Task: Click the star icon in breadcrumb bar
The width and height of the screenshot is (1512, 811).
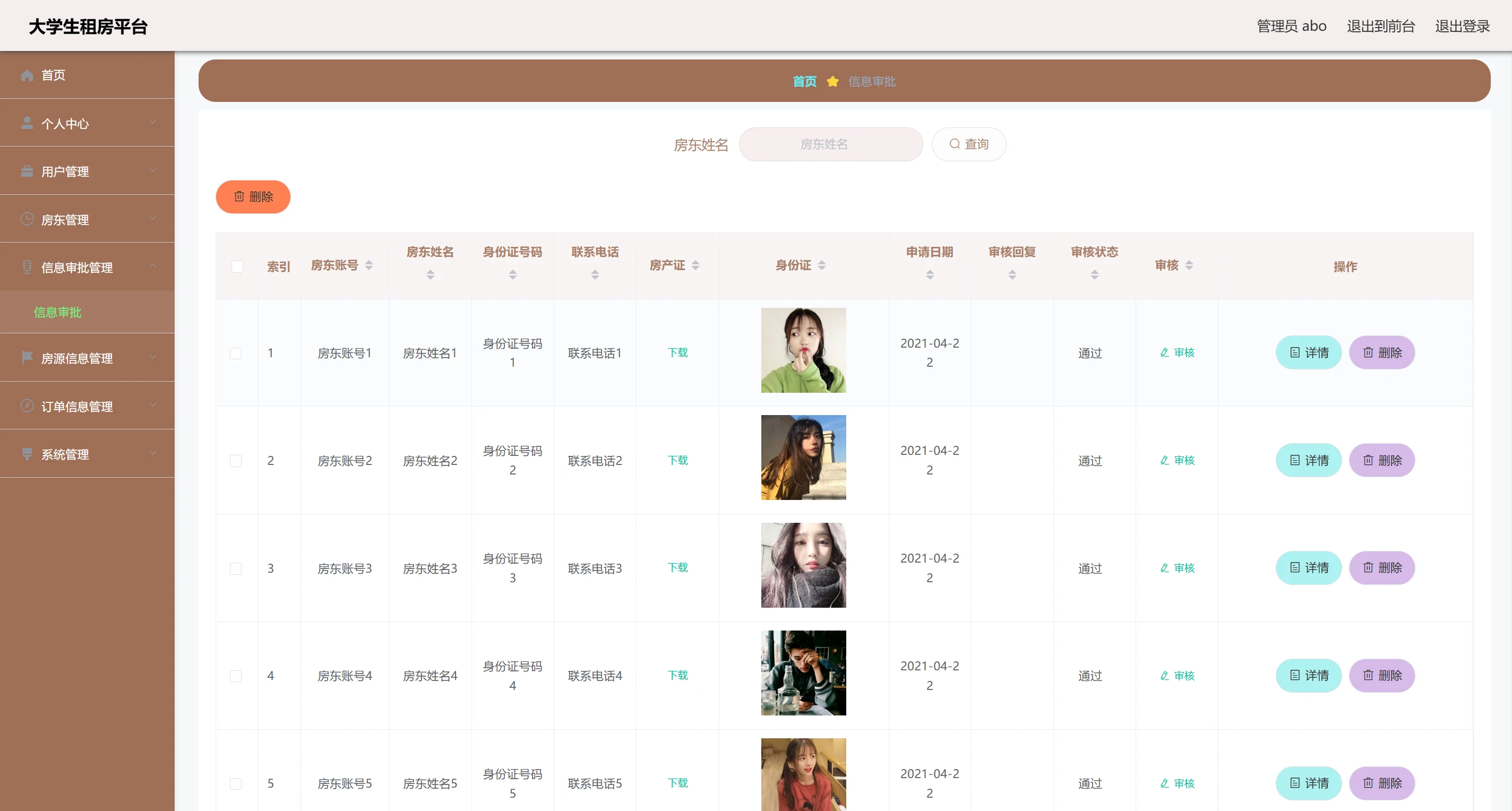Action: click(x=832, y=82)
